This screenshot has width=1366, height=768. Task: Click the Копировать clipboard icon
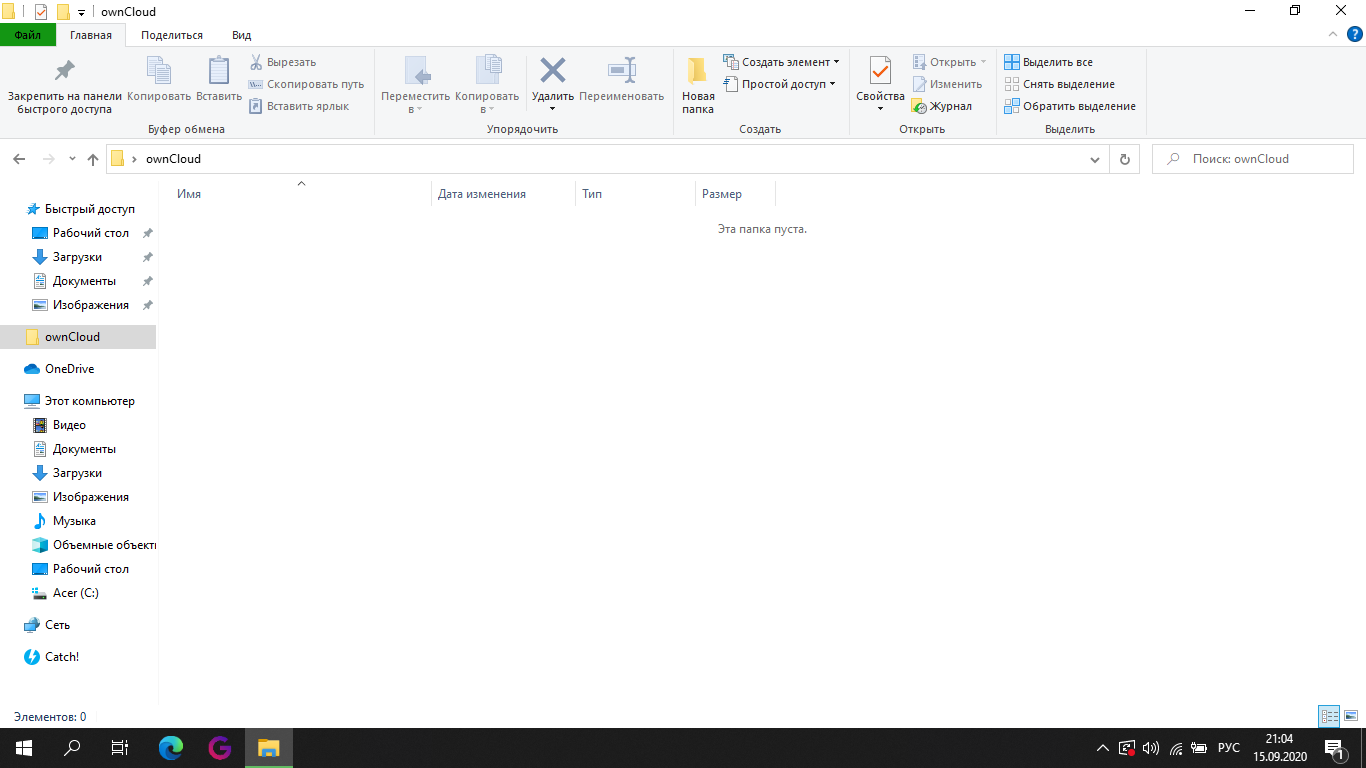159,80
